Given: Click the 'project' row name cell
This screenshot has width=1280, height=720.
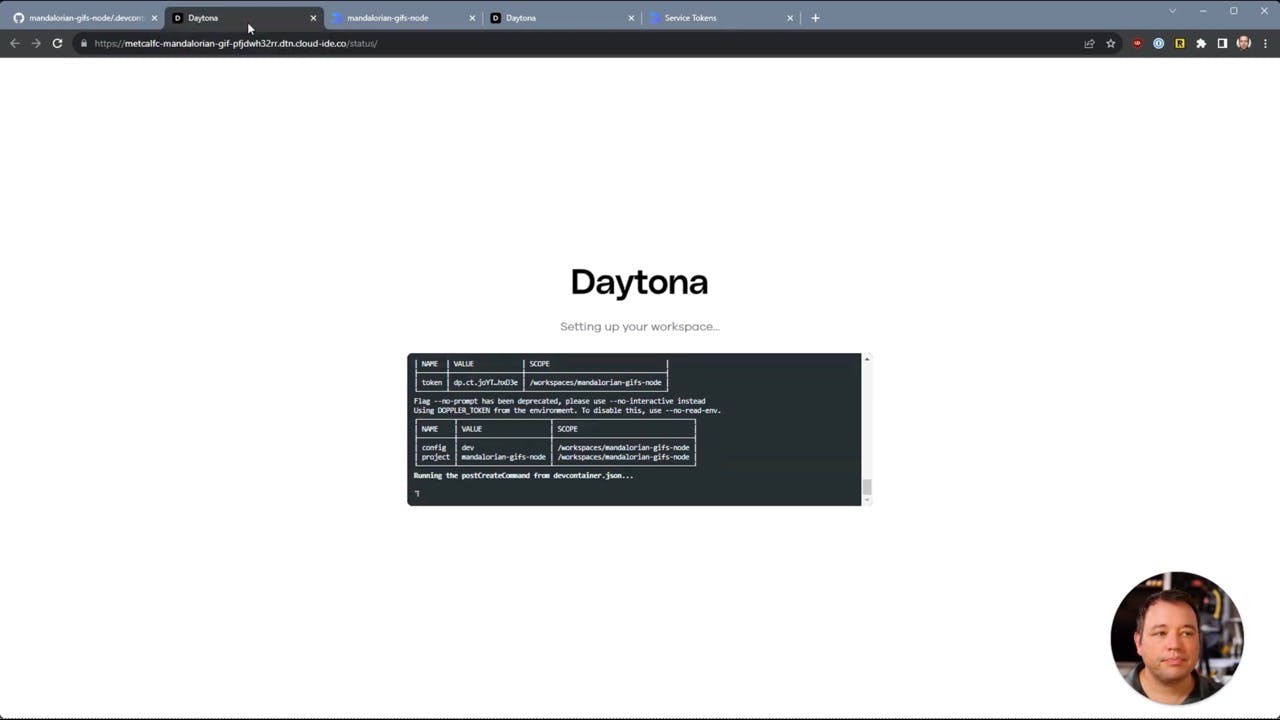Looking at the screenshot, I should (435, 457).
